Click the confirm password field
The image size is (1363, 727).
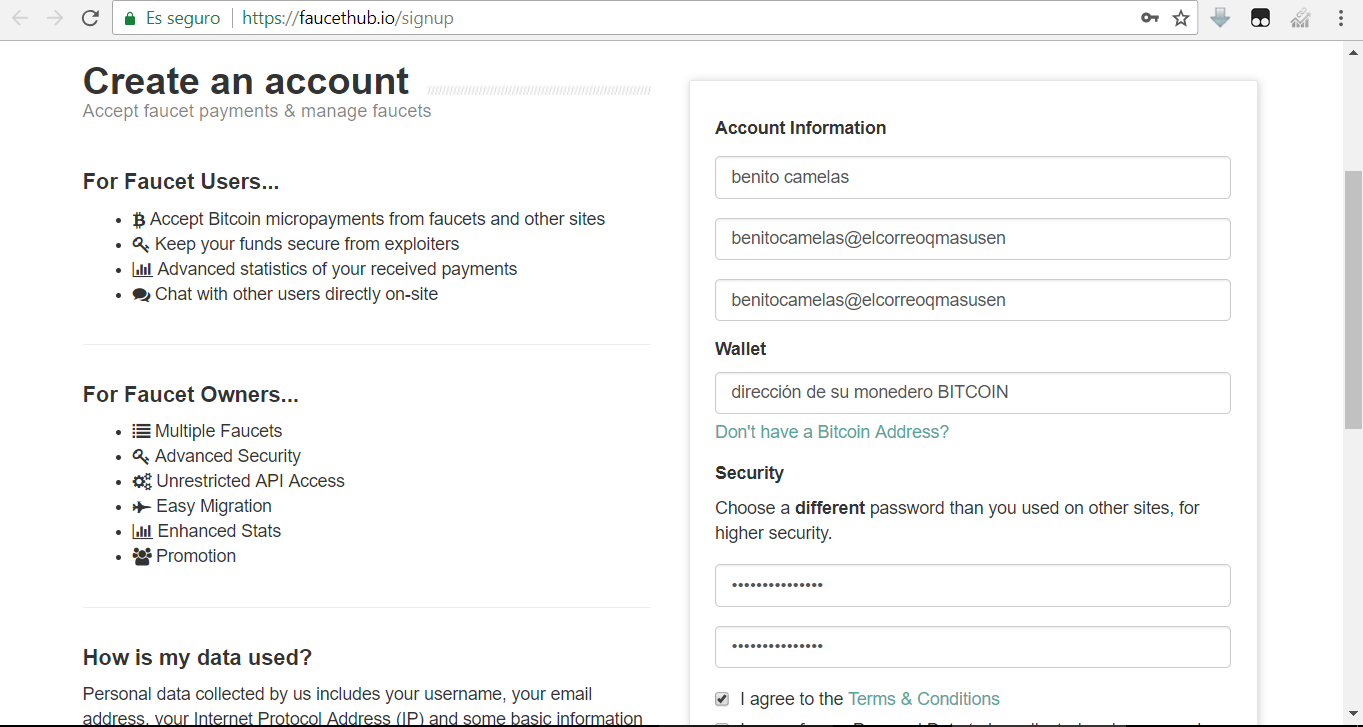tap(972, 647)
